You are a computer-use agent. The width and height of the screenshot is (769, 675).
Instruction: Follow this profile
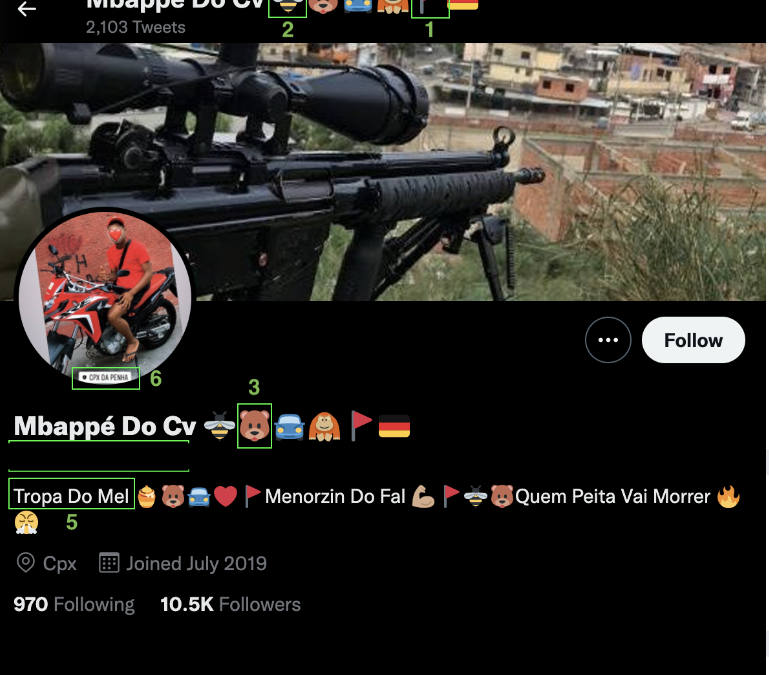pos(693,340)
